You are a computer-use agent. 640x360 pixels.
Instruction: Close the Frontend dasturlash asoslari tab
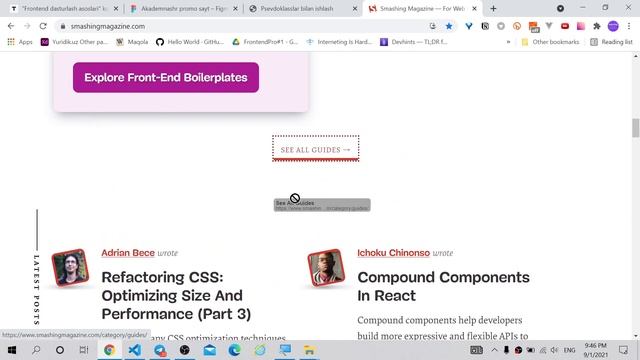tap(116, 9)
